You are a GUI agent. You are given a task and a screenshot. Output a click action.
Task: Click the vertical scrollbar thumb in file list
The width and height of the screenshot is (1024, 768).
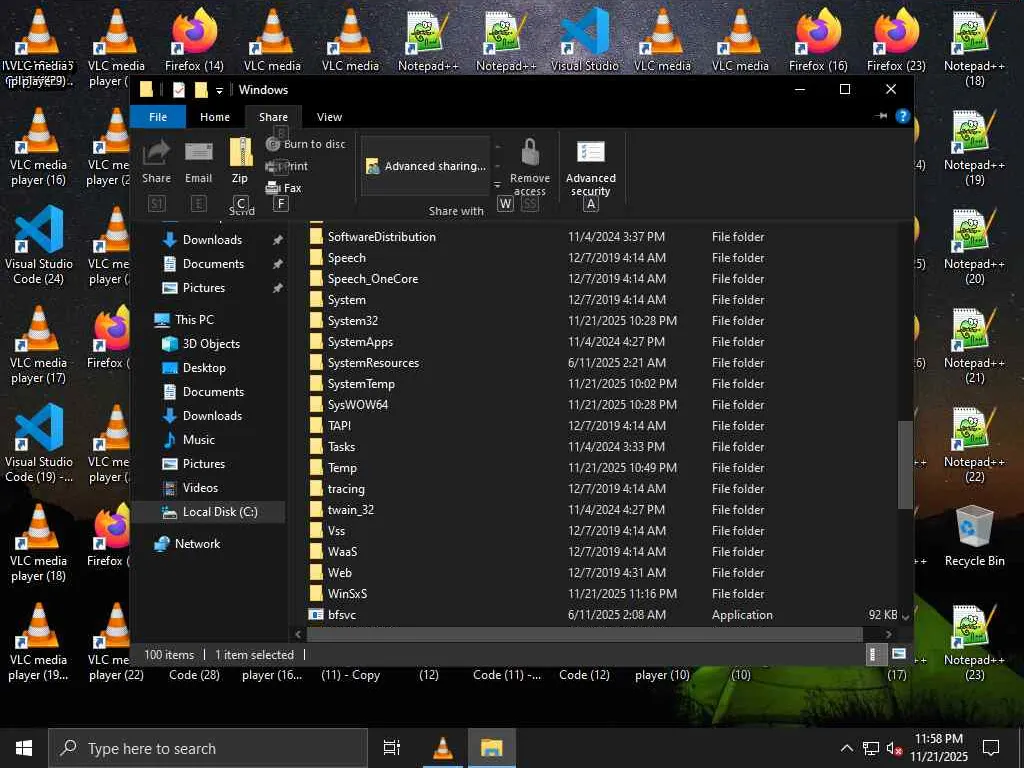click(x=905, y=465)
